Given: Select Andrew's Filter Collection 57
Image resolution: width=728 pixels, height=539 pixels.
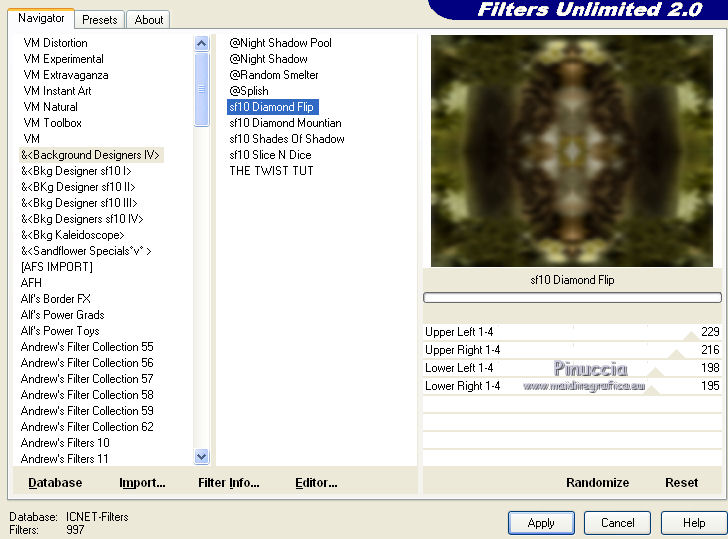Looking at the screenshot, I should 87,379.
